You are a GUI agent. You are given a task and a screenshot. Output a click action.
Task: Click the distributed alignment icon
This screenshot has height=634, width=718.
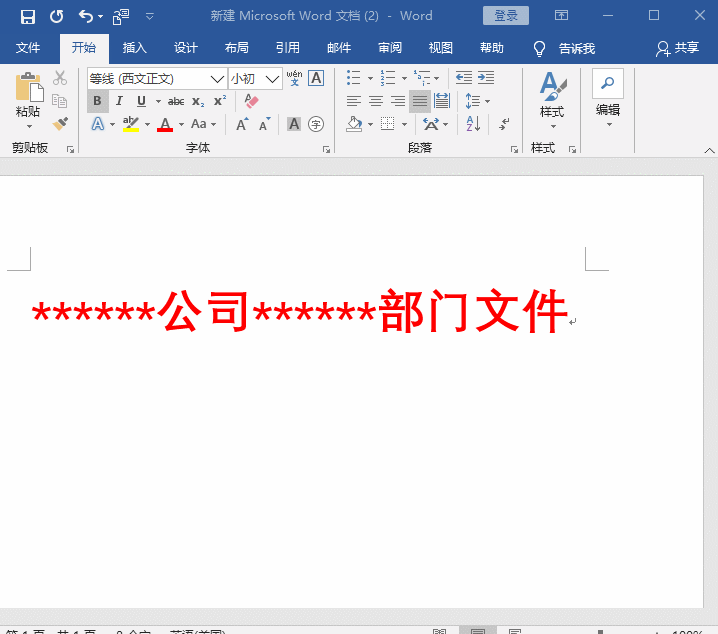[x=442, y=101]
